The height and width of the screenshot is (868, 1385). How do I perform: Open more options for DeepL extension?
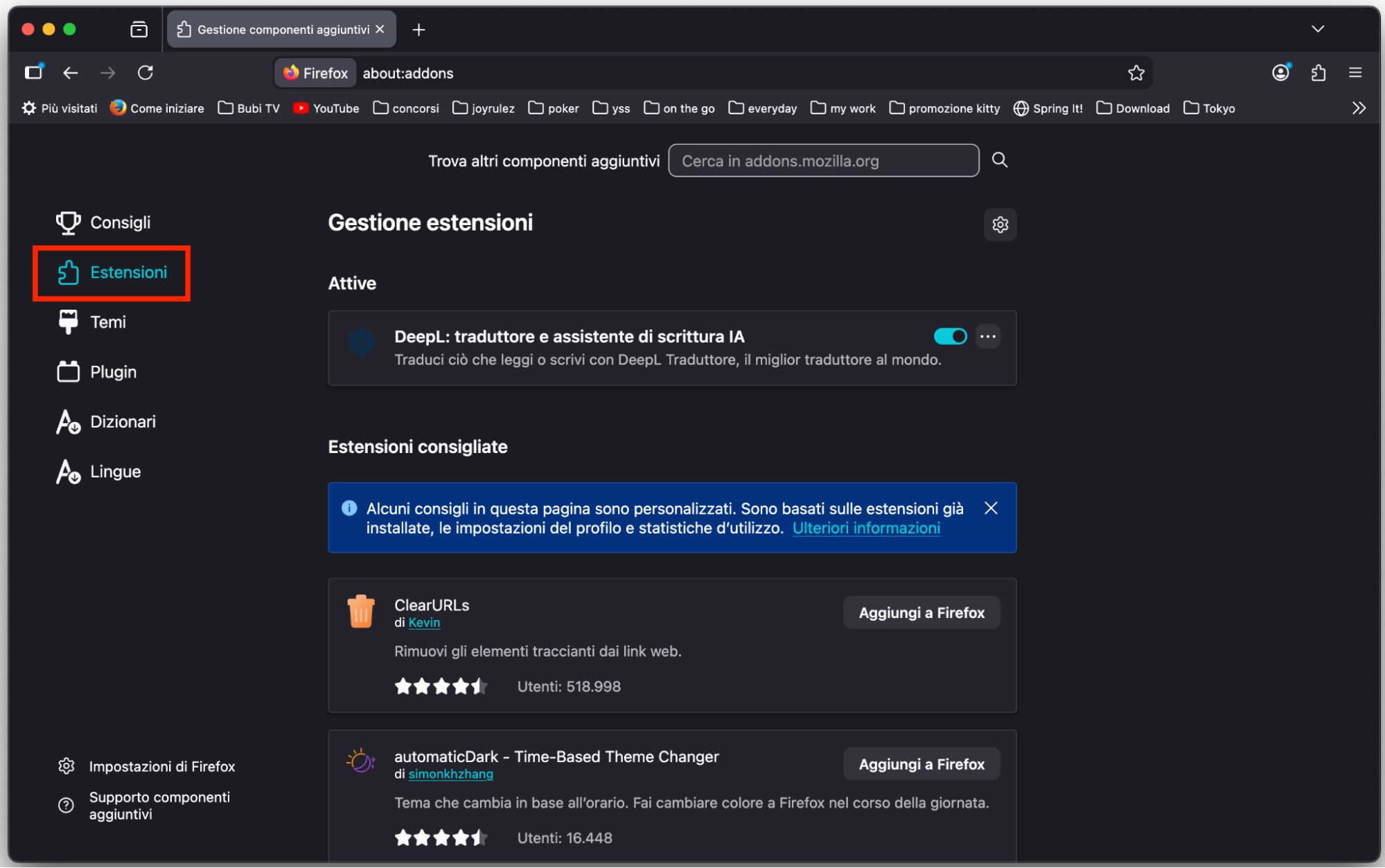[988, 336]
